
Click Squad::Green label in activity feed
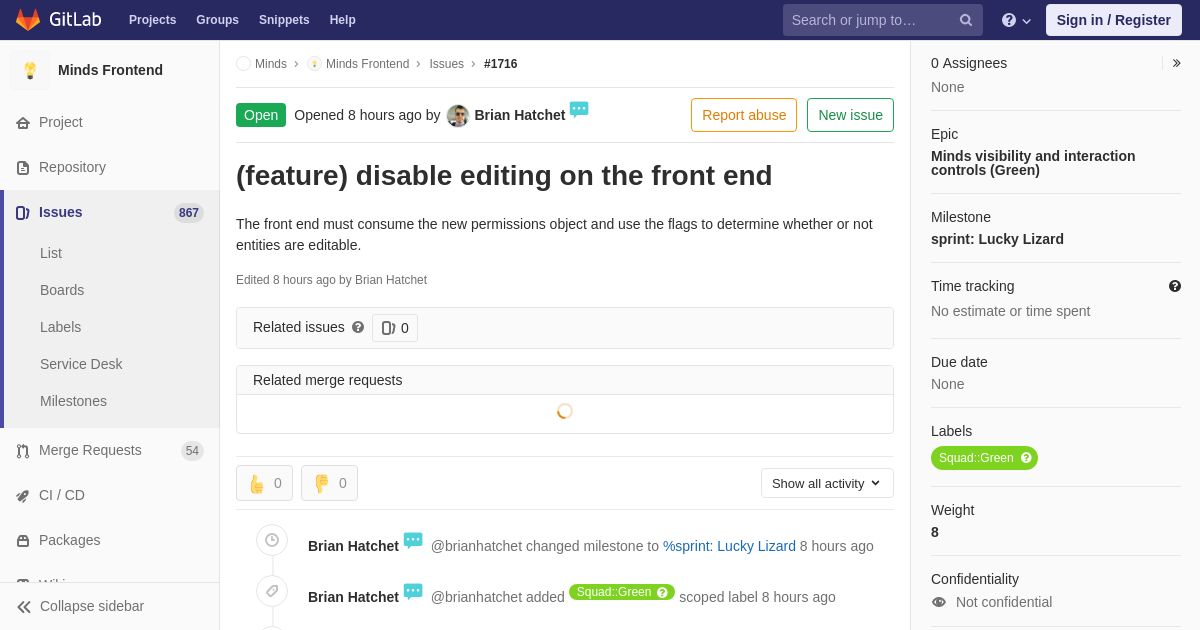pyautogui.click(x=622, y=592)
